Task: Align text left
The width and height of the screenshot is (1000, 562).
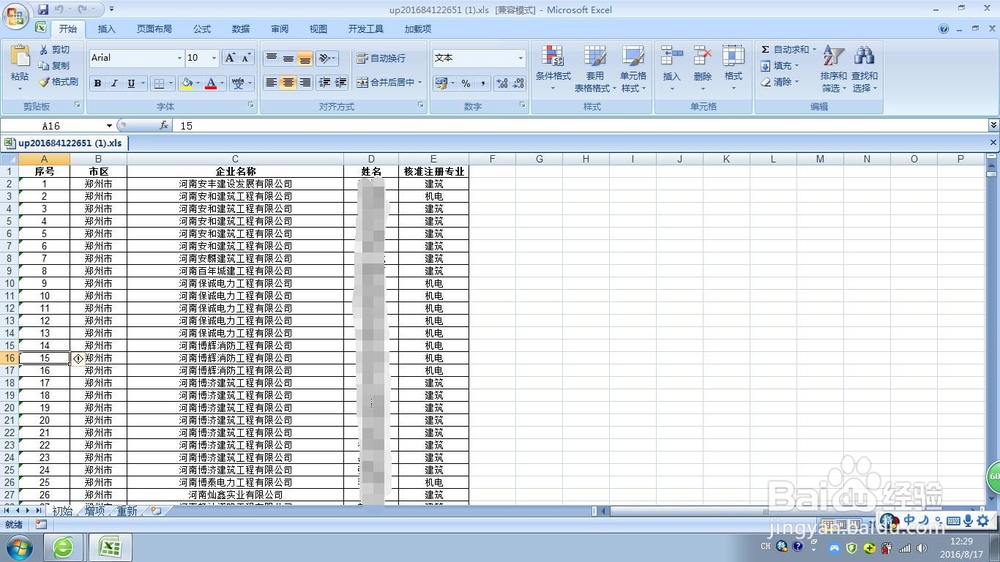Action: click(x=271, y=83)
